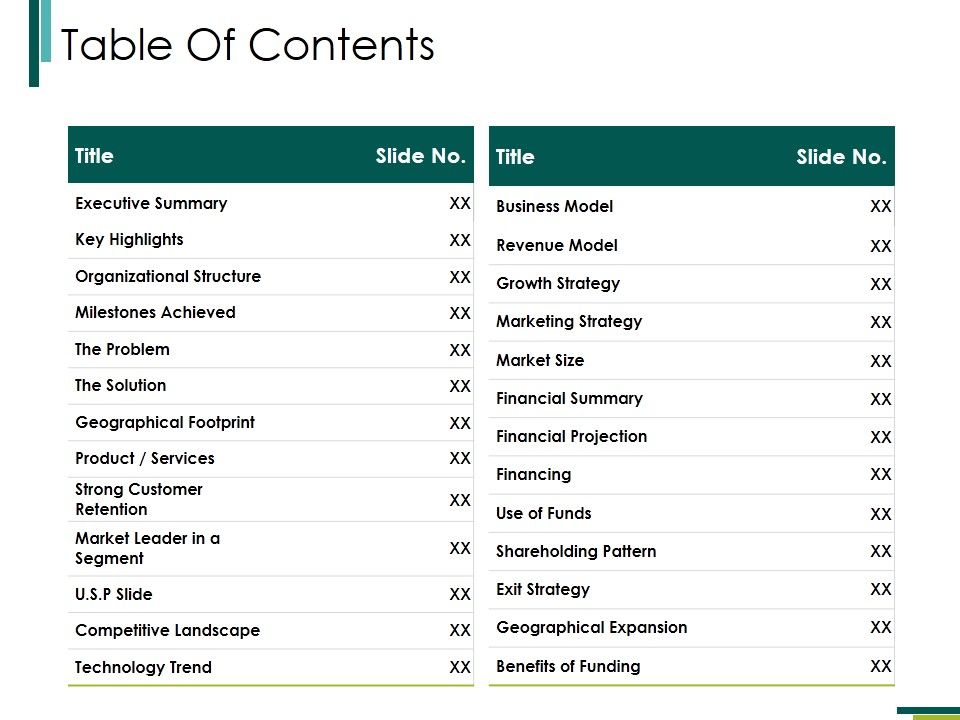The image size is (960, 720).
Task: Select the Key Highlights row
Action: [129, 240]
